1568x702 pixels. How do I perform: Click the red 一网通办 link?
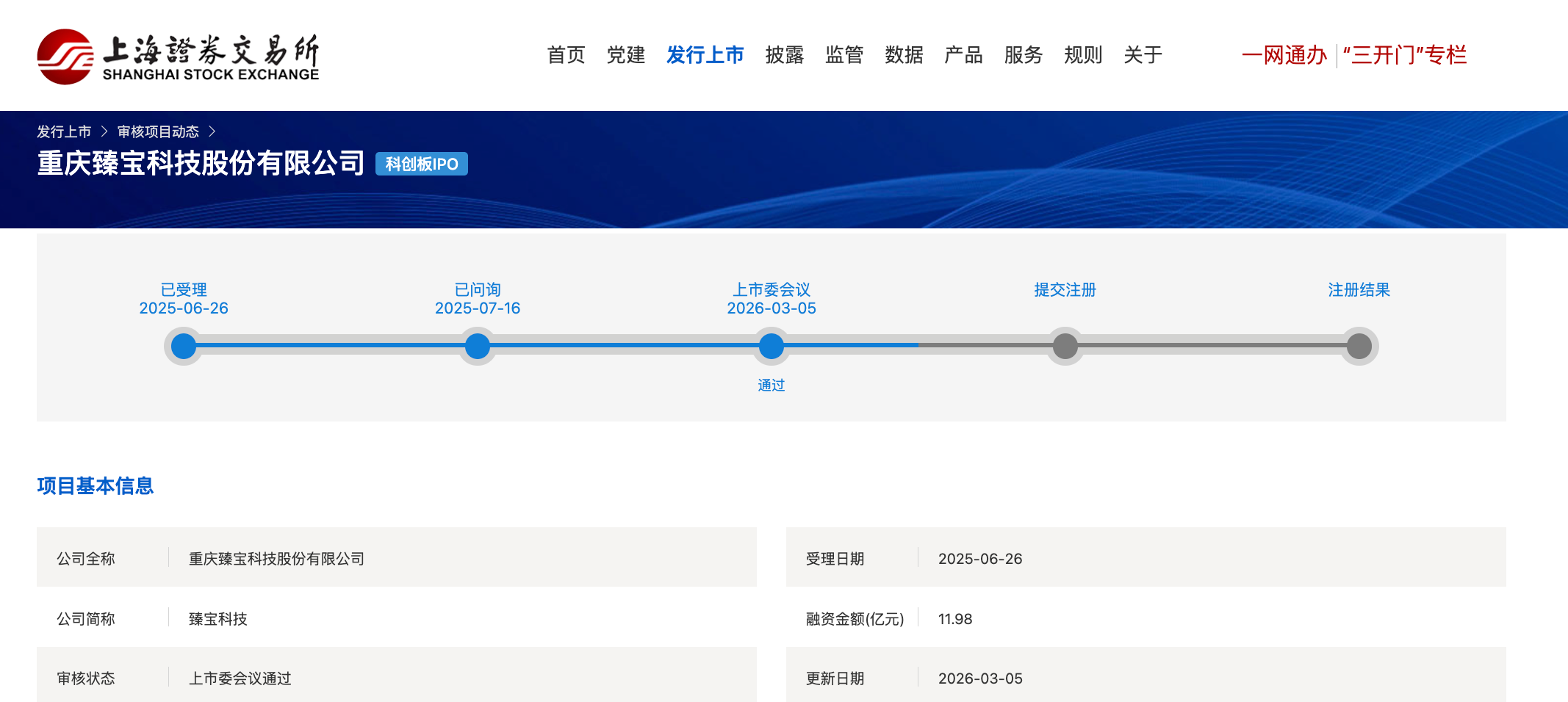coord(1284,55)
